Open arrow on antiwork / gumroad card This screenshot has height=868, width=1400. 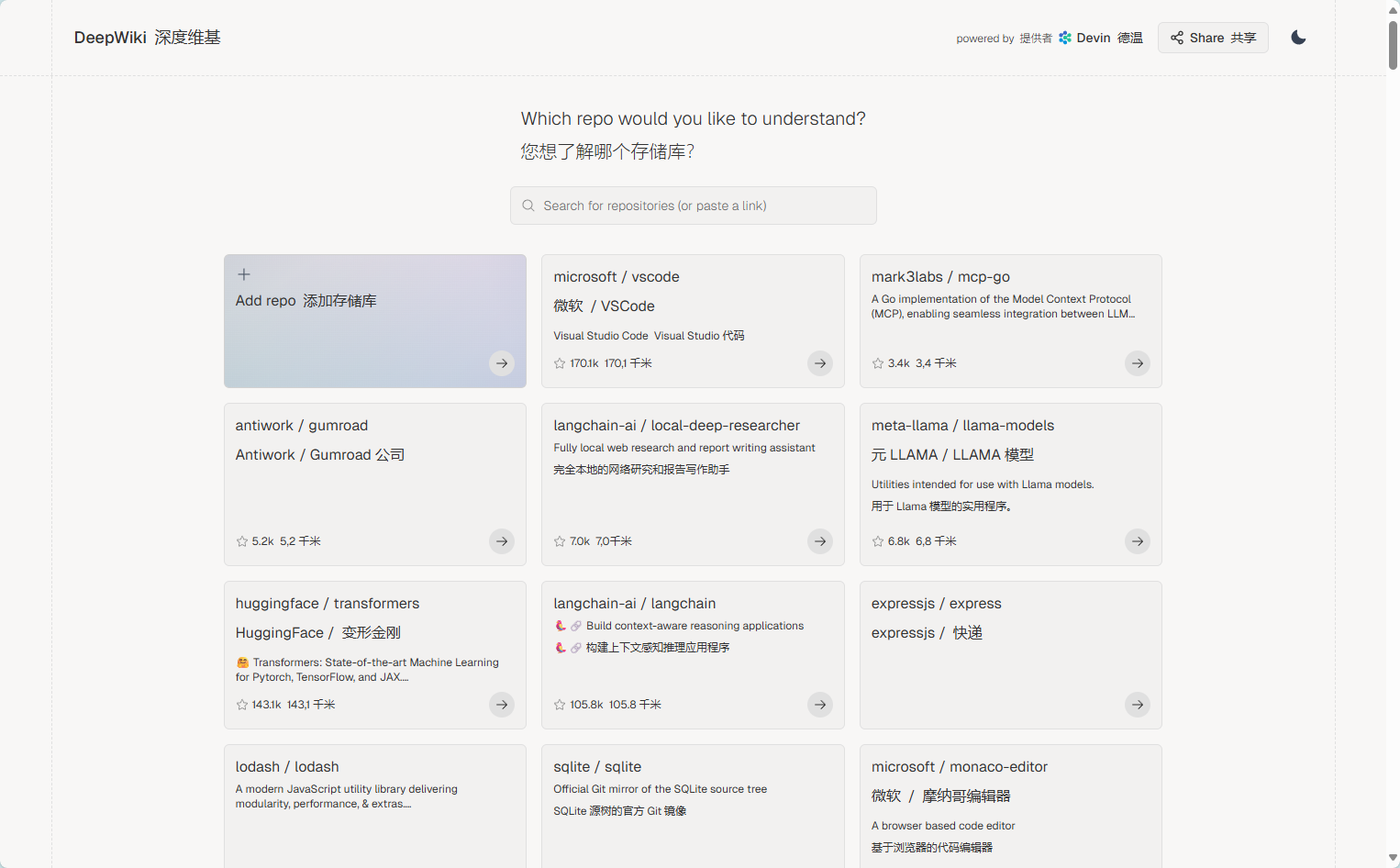point(502,541)
